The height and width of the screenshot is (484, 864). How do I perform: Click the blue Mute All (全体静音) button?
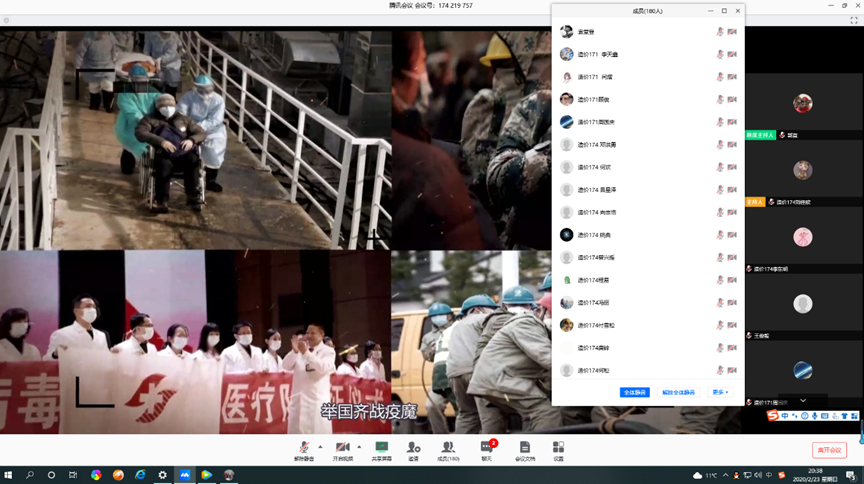pyautogui.click(x=635, y=392)
